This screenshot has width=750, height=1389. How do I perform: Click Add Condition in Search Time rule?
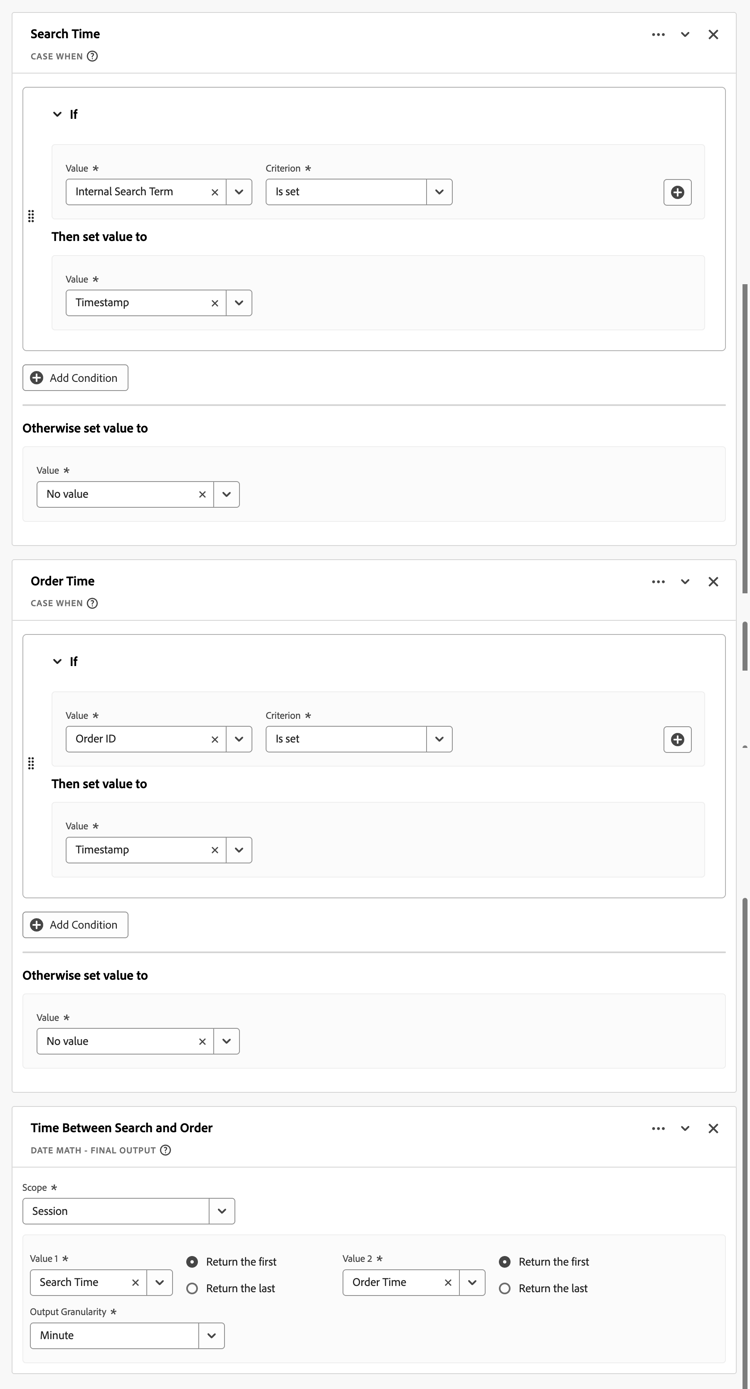[75, 378]
